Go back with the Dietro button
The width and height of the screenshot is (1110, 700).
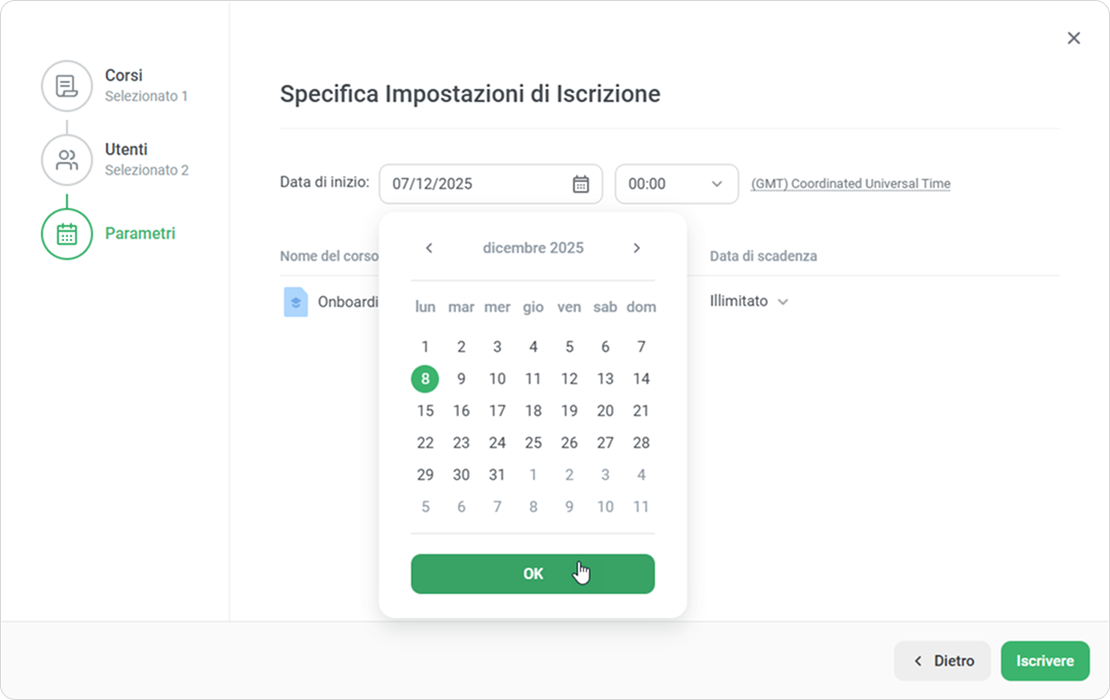(x=942, y=661)
